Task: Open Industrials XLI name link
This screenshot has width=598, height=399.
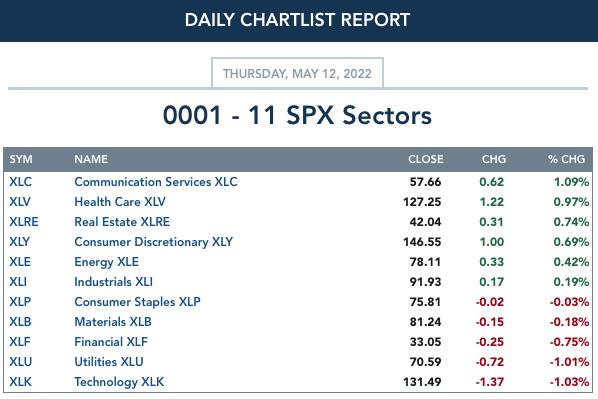Action: [113, 282]
